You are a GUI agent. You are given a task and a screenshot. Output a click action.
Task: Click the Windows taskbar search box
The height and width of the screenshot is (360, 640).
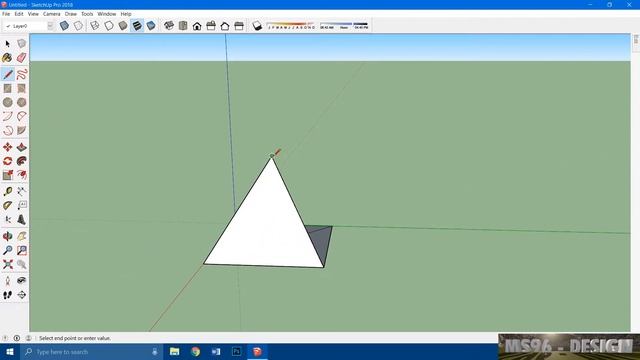click(91, 351)
